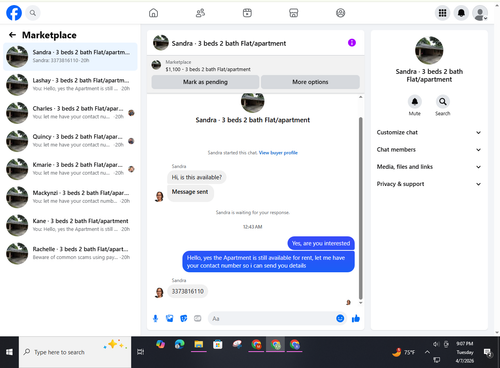This screenshot has width=500, height=368.
Task: Choose a GIF icon
Action: pos(198,319)
